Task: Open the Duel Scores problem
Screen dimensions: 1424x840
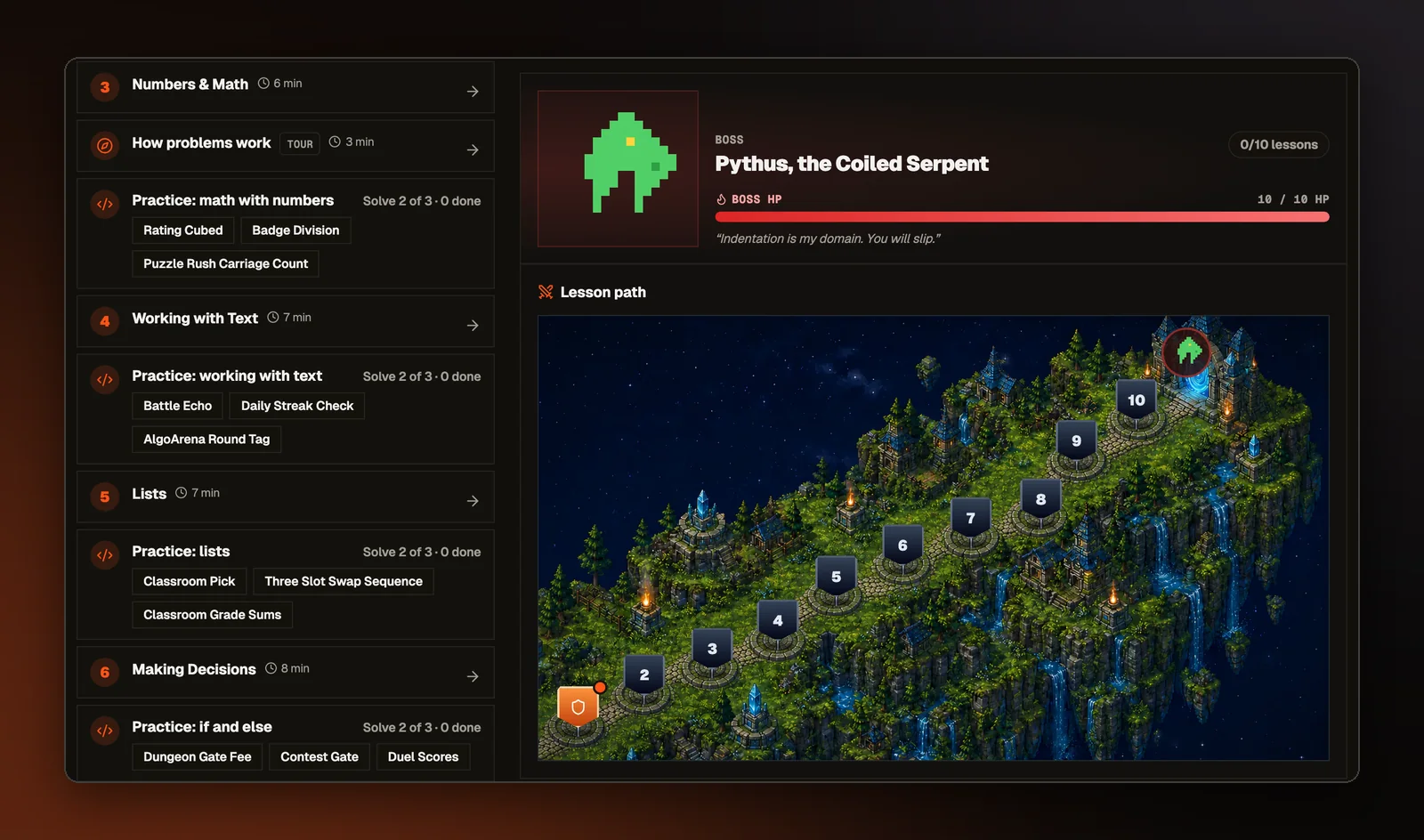Action: coord(424,757)
